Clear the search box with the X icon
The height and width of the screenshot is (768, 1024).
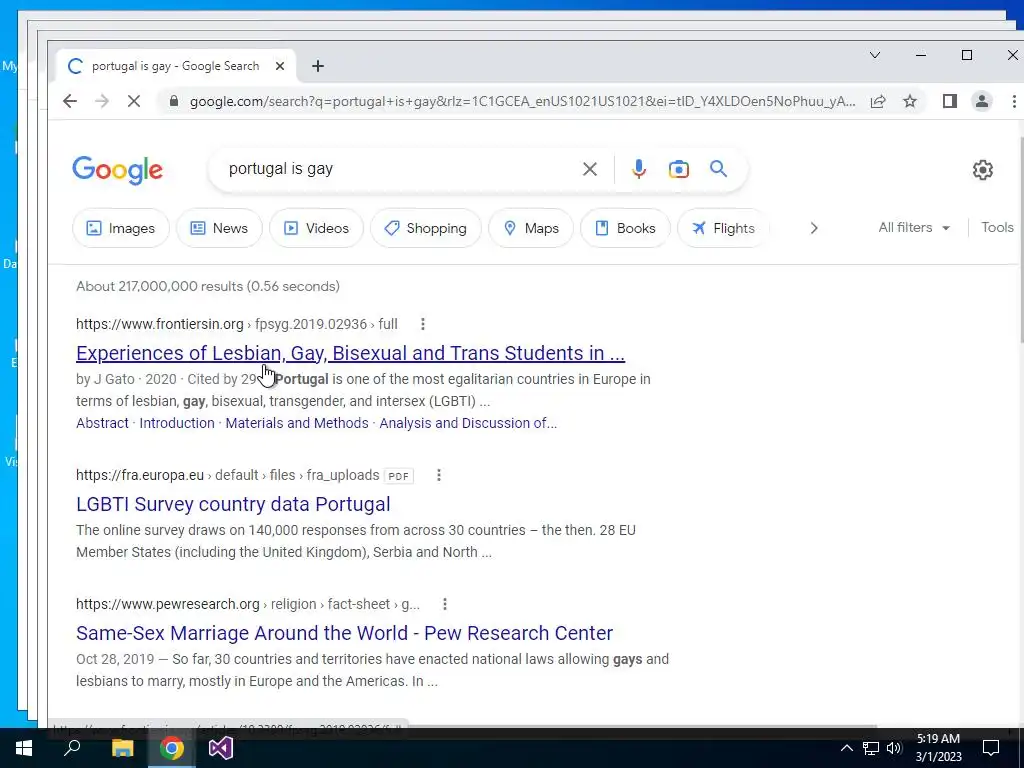[x=590, y=169]
